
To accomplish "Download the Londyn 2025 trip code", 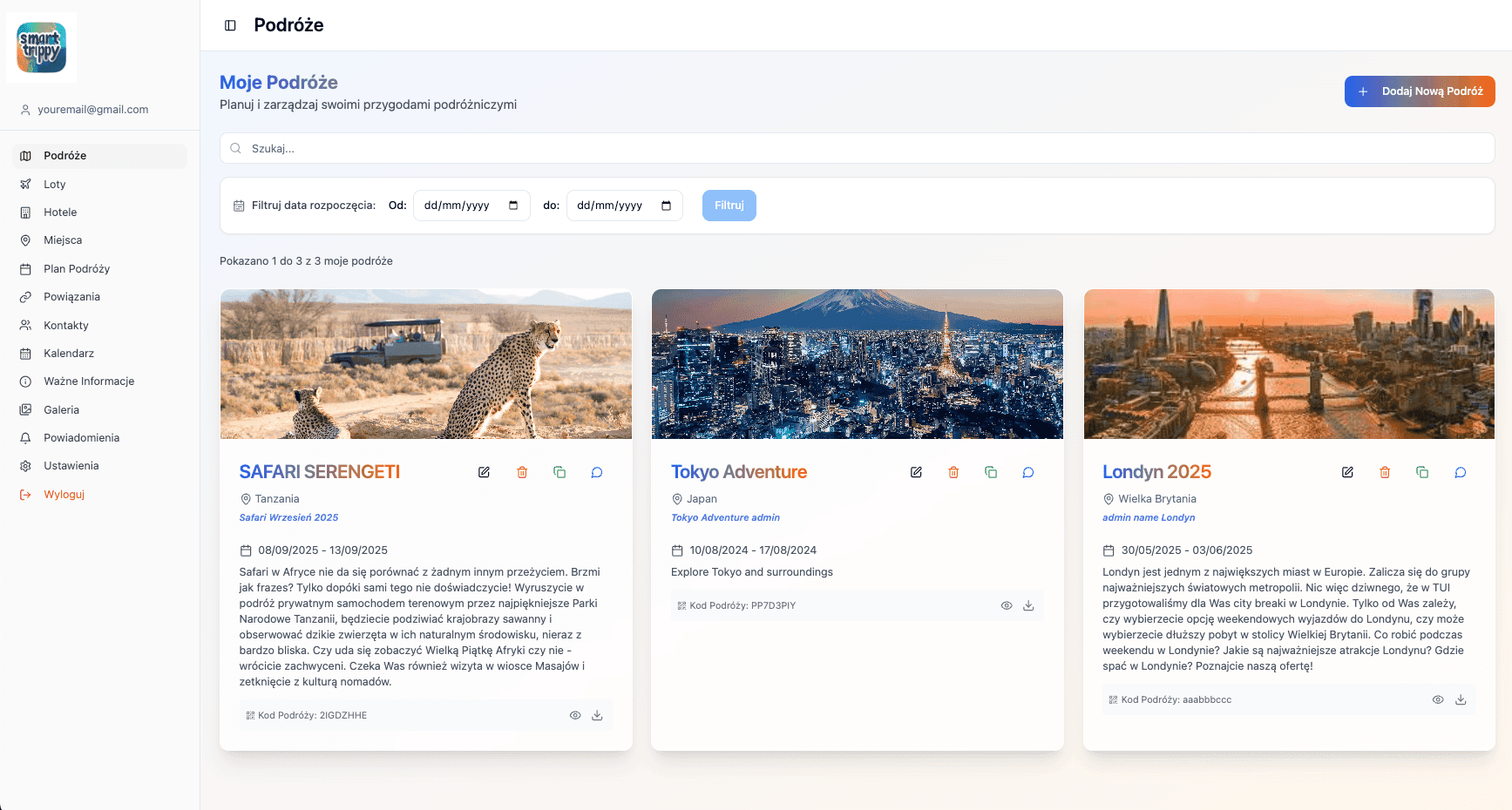I will click(1461, 699).
